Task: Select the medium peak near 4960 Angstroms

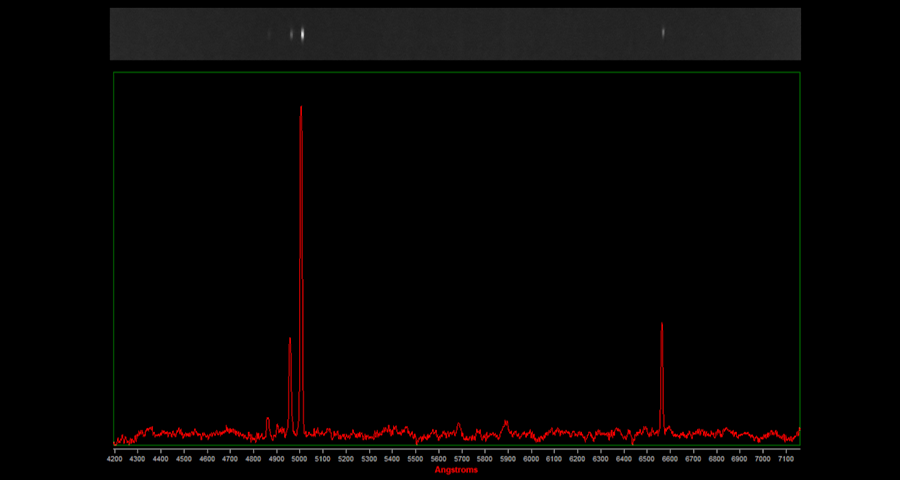Action: coord(290,340)
